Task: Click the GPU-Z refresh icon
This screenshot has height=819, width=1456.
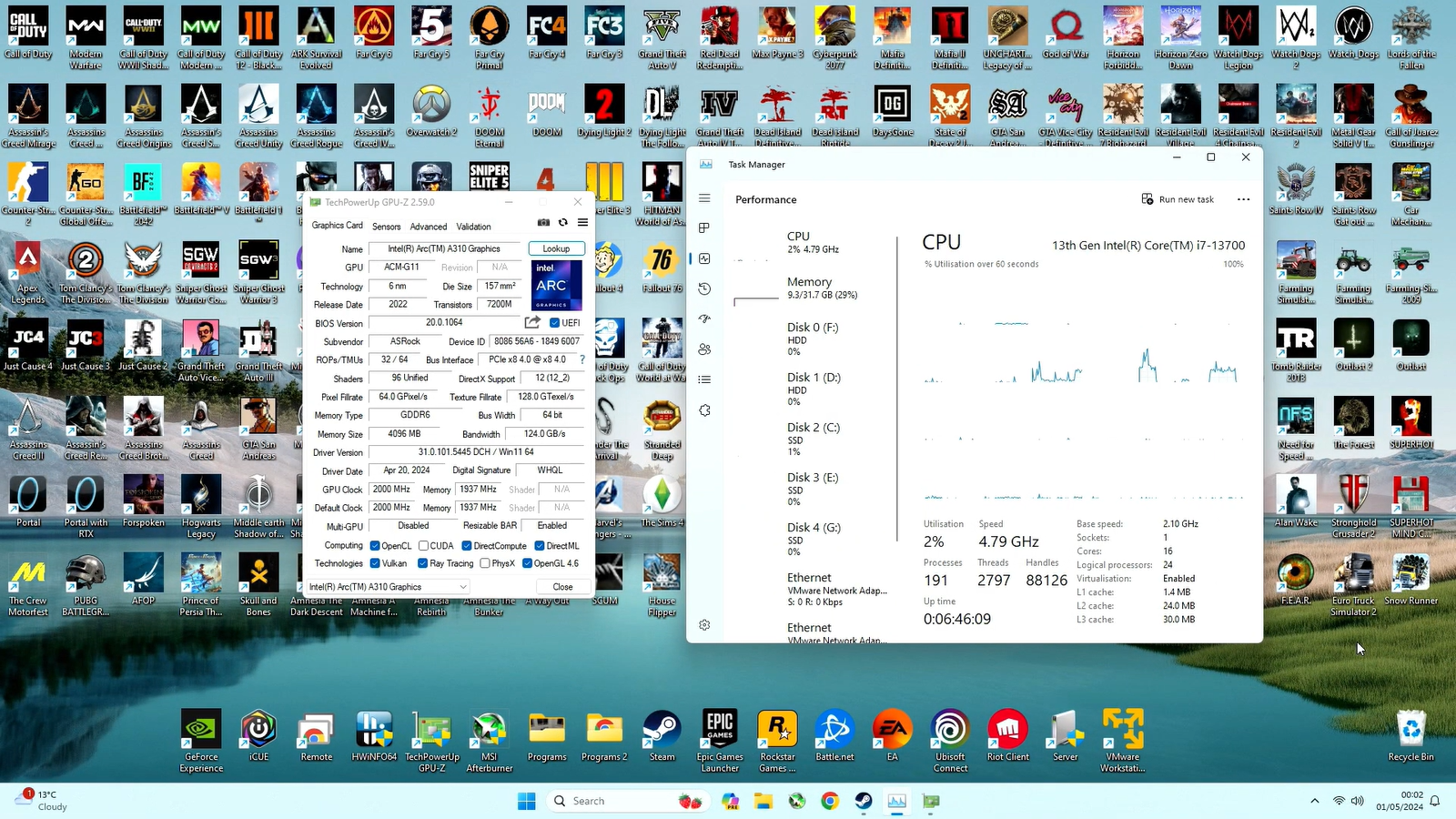Action: [x=563, y=222]
